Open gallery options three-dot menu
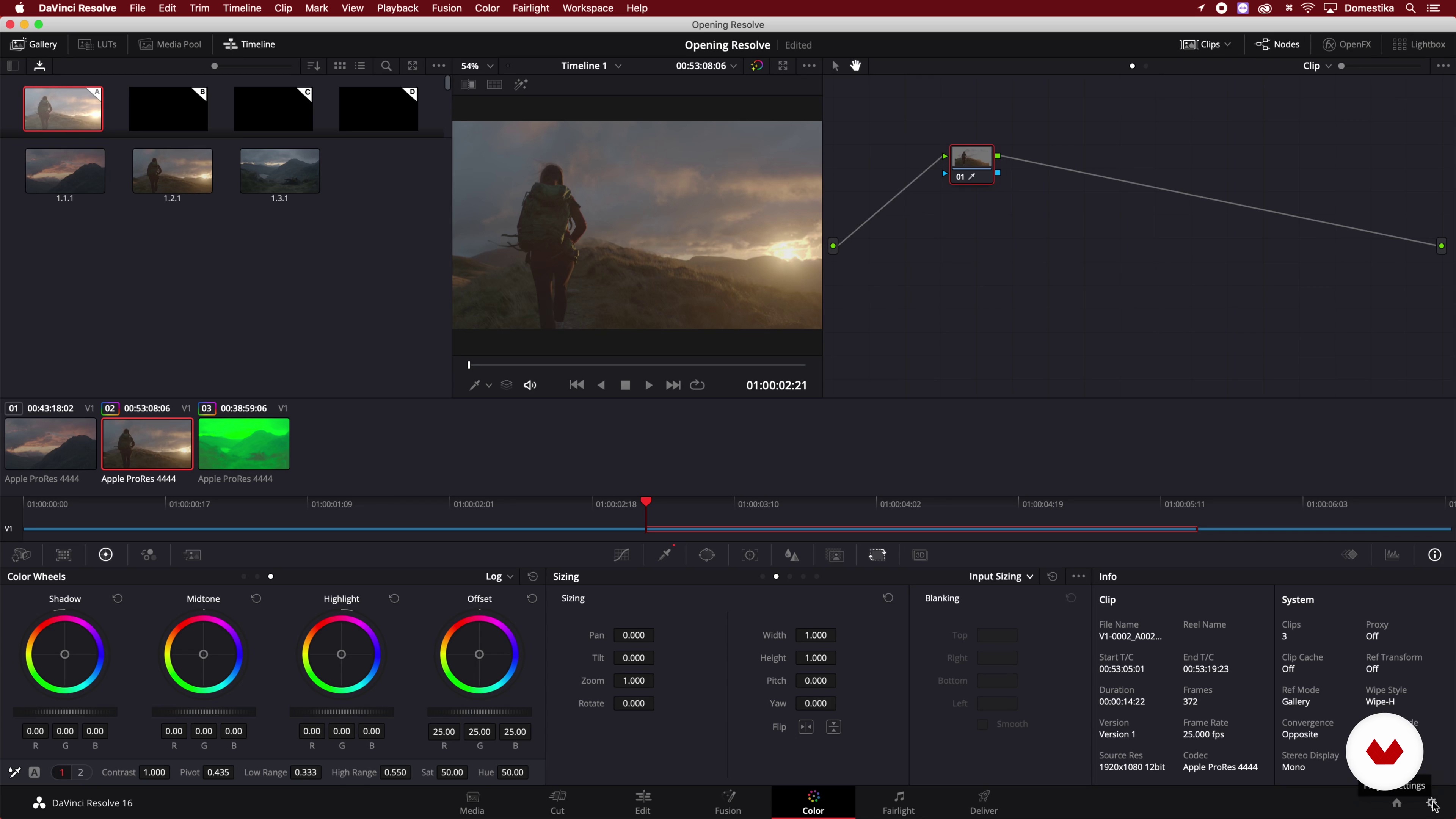Image resolution: width=1456 pixels, height=819 pixels. coord(438,66)
